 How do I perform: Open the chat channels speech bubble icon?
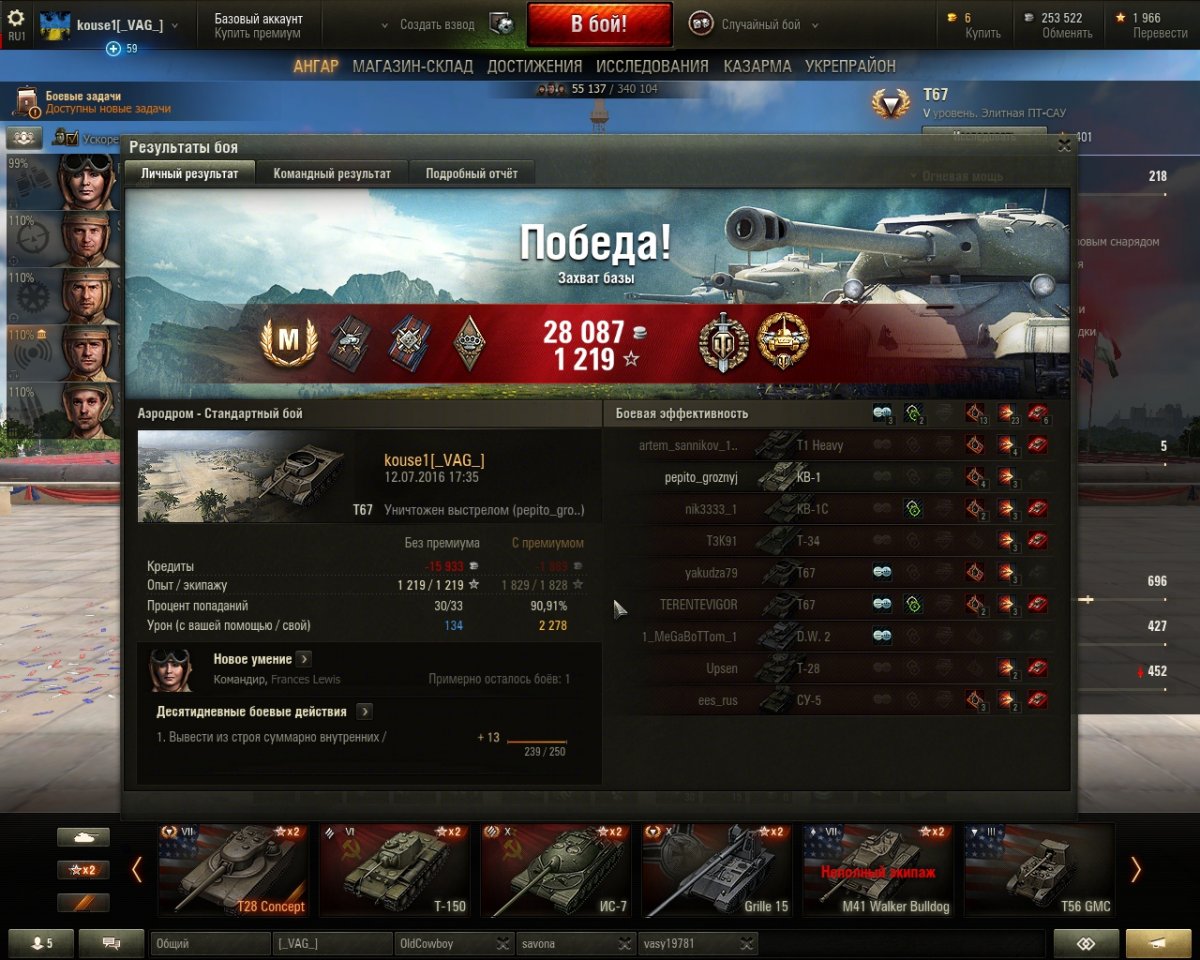(111, 943)
